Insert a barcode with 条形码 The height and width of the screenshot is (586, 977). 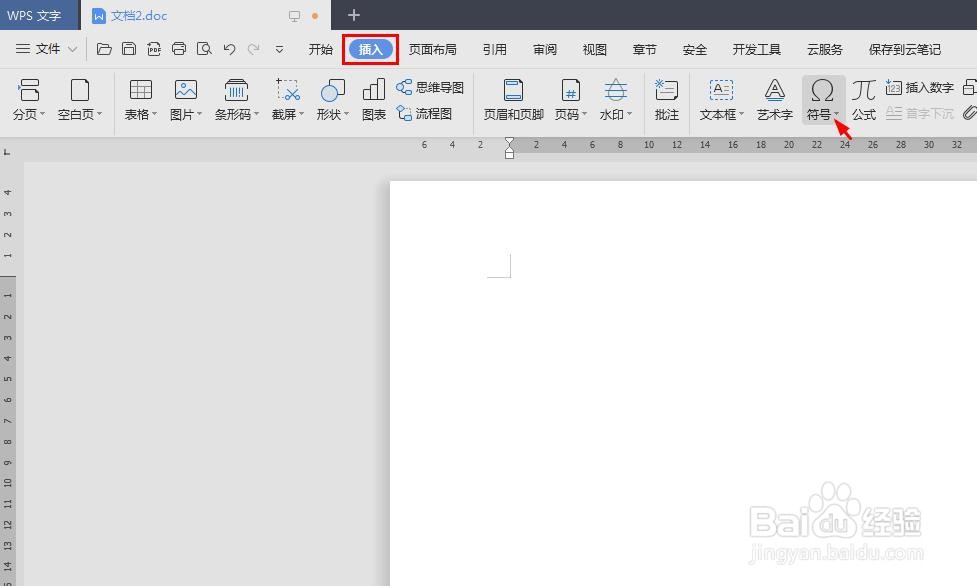237,99
